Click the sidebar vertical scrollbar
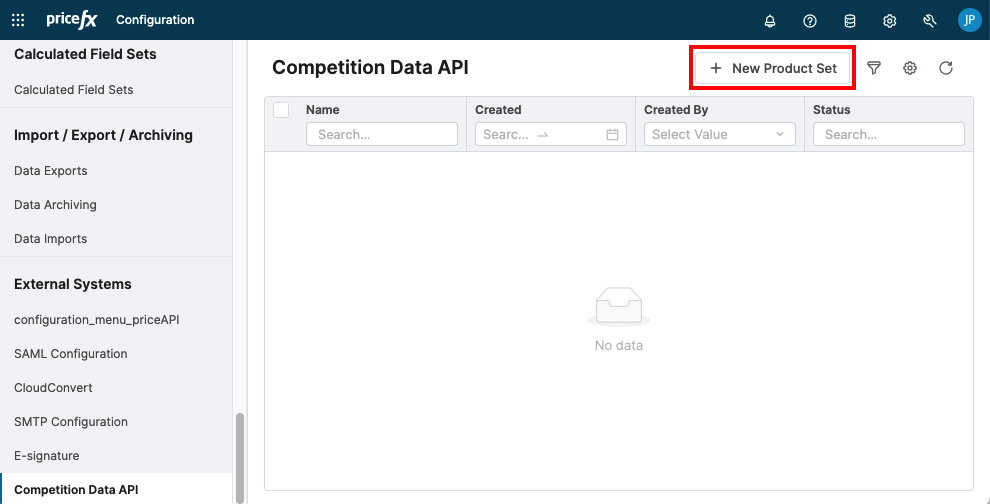The height and width of the screenshot is (504, 990). [239, 456]
